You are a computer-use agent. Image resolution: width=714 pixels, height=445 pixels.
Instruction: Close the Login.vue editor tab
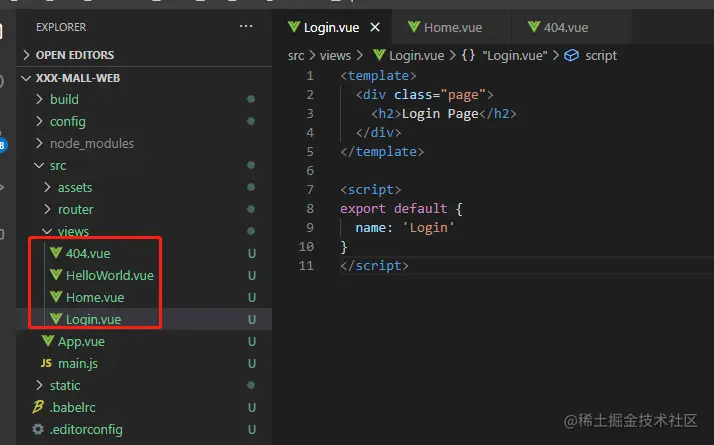pyautogui.click(x=375, y=27)
